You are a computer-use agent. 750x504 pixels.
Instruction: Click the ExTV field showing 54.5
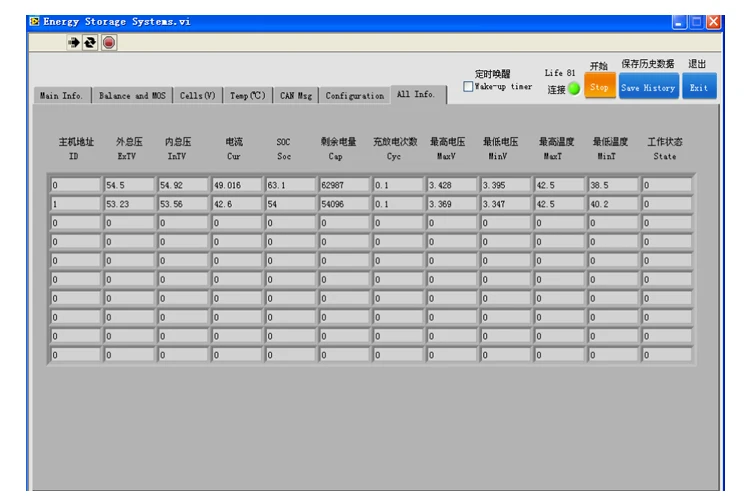point(128,185)
